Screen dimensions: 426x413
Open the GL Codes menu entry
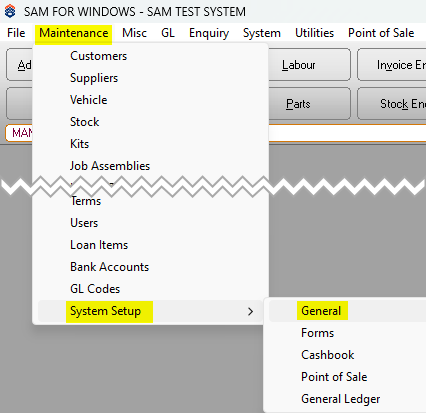95,289
